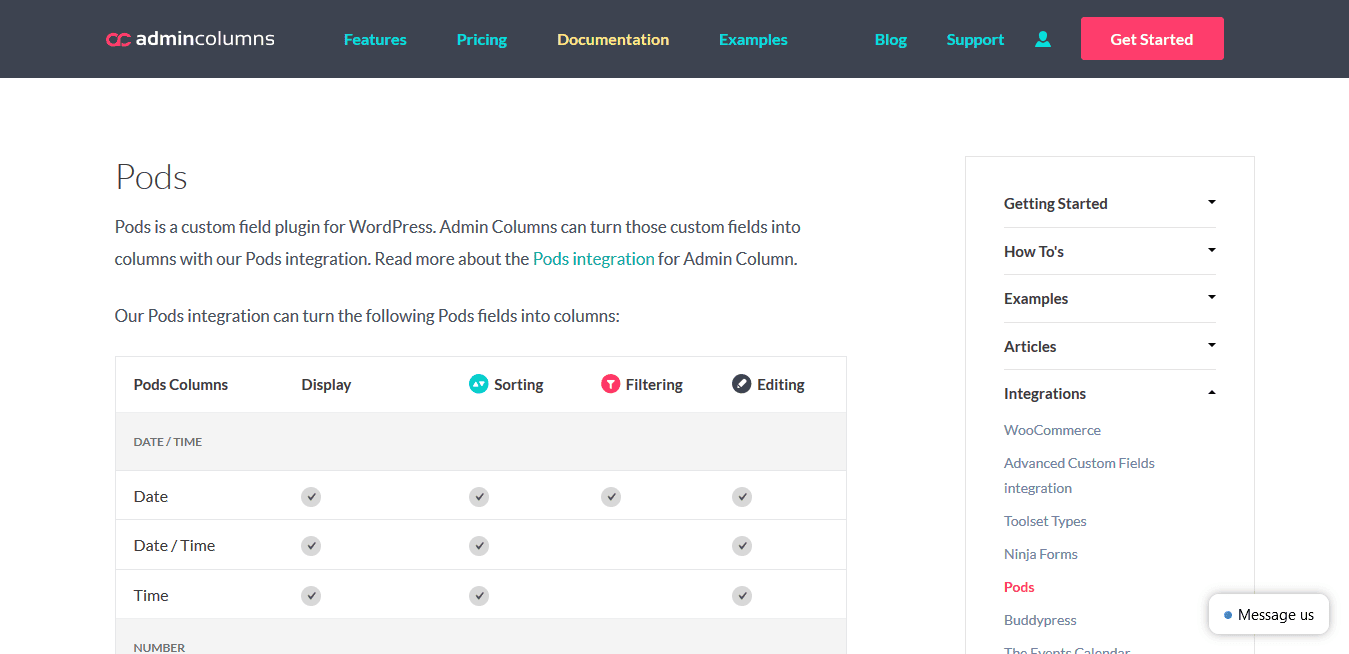The height and width of the screenshot is (654, 1349).
Task: Click the Time row Display checkmark
Action: click(311, 595)
